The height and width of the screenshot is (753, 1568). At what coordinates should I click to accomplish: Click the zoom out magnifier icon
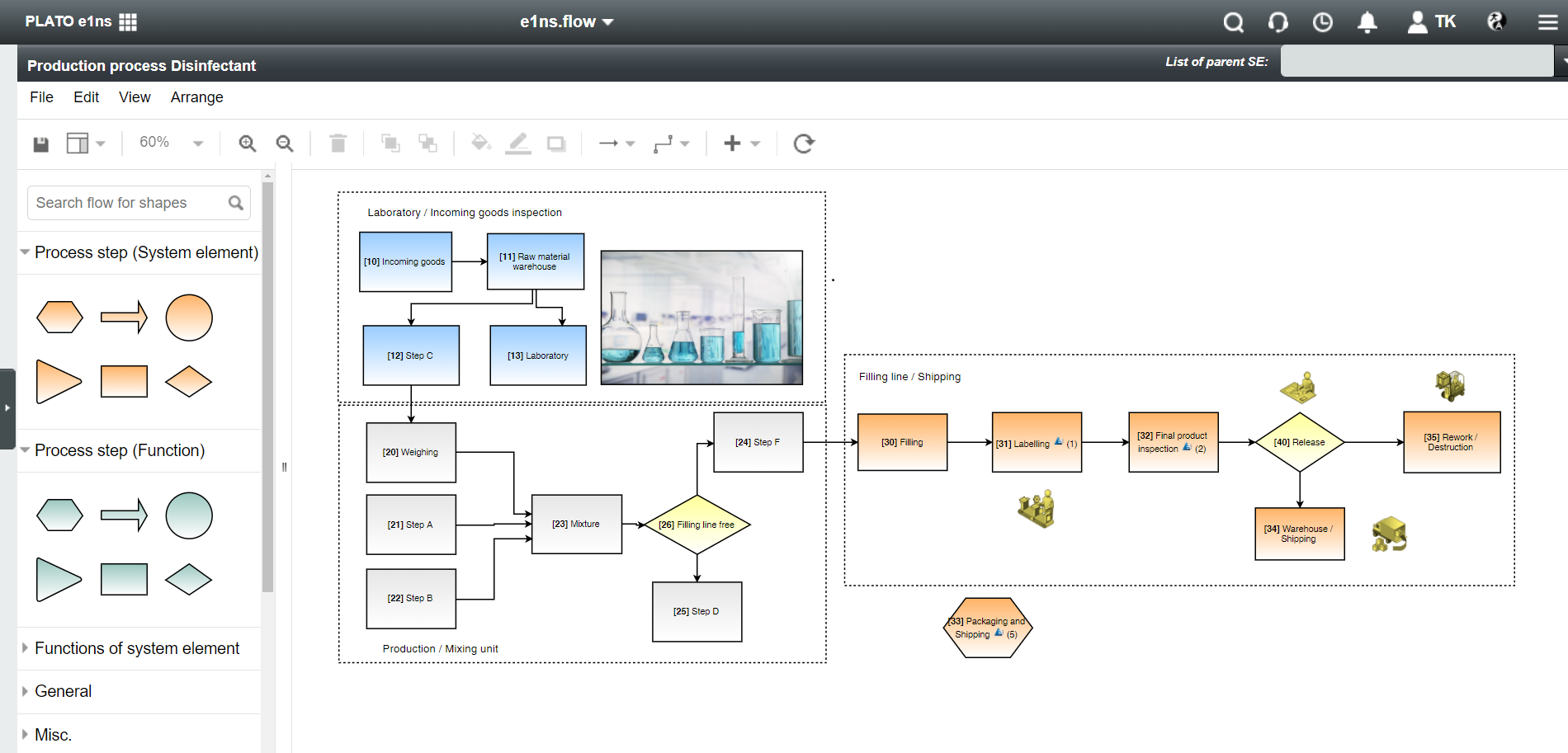click(x=285, y=144)
